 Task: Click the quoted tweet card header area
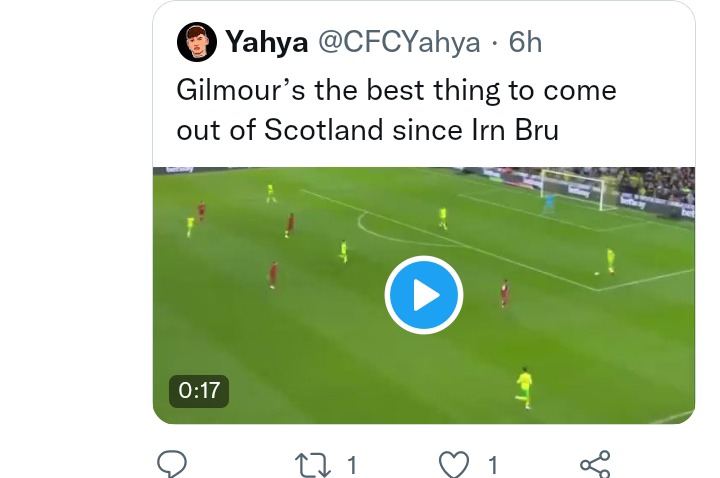click(423, 42)
